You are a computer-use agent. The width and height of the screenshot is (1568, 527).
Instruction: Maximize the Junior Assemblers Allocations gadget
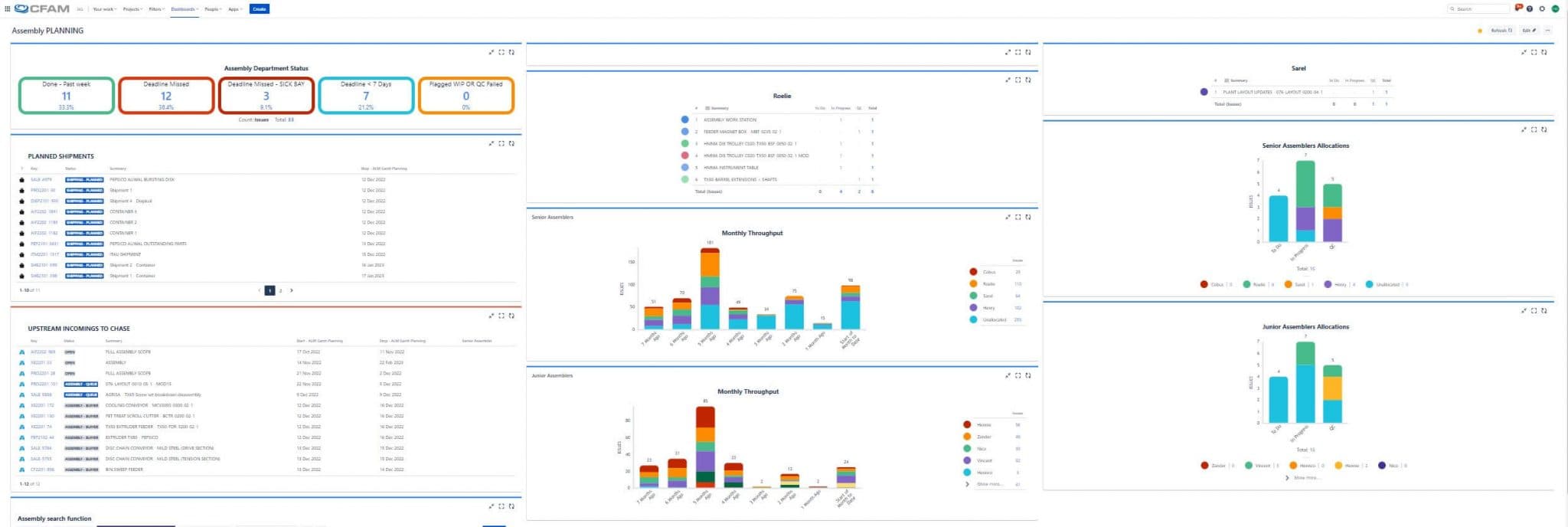tap(1534, 310)
